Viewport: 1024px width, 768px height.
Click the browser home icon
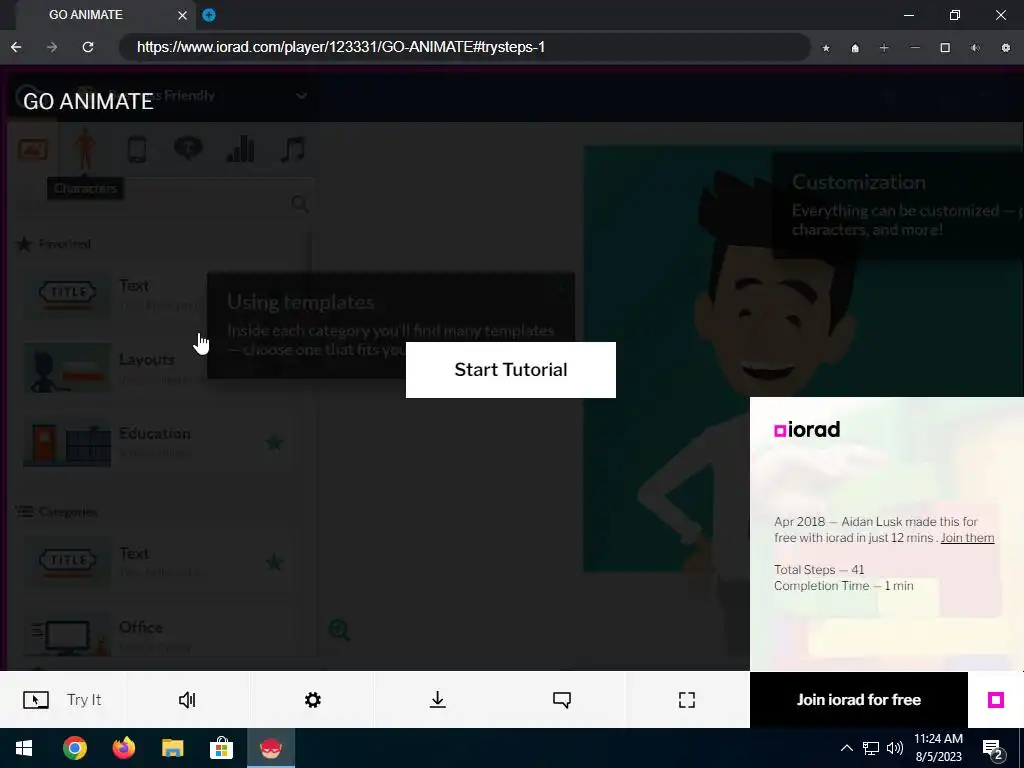coord(855,48)
